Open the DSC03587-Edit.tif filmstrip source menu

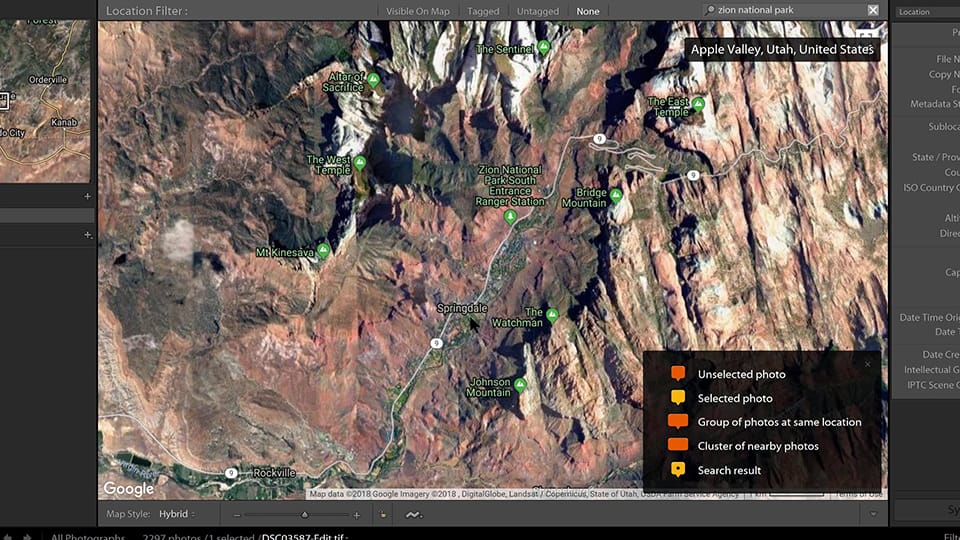click(304, 537)
